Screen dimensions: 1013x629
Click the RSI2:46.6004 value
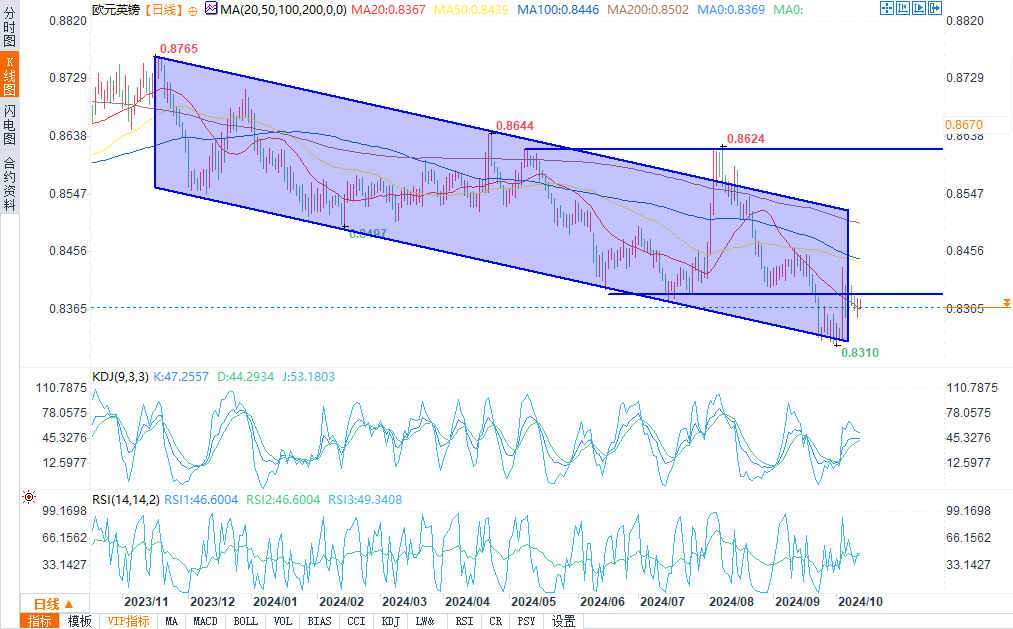point(283,500)
